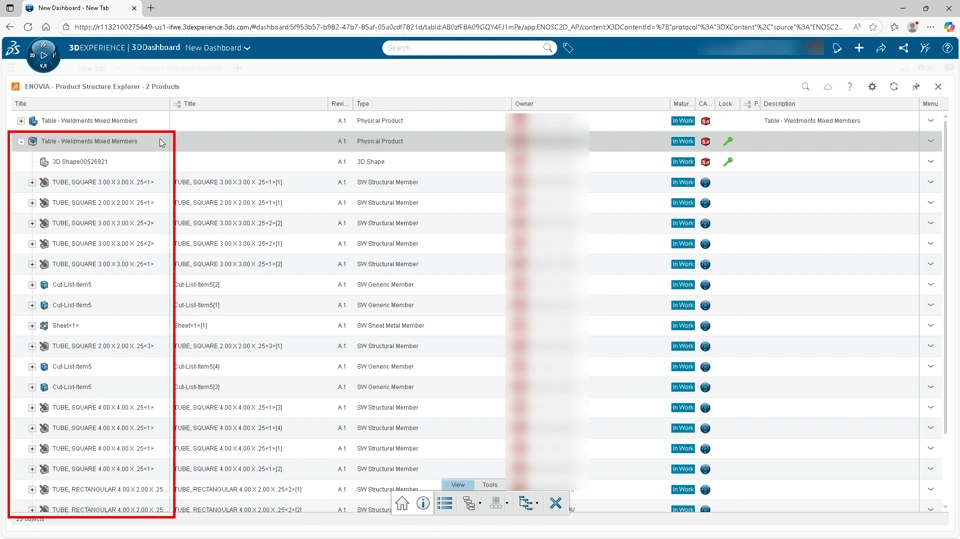Click the share arrow icon in top bar
The width and height of the screenshot is (960, 539).
[881, 48]
